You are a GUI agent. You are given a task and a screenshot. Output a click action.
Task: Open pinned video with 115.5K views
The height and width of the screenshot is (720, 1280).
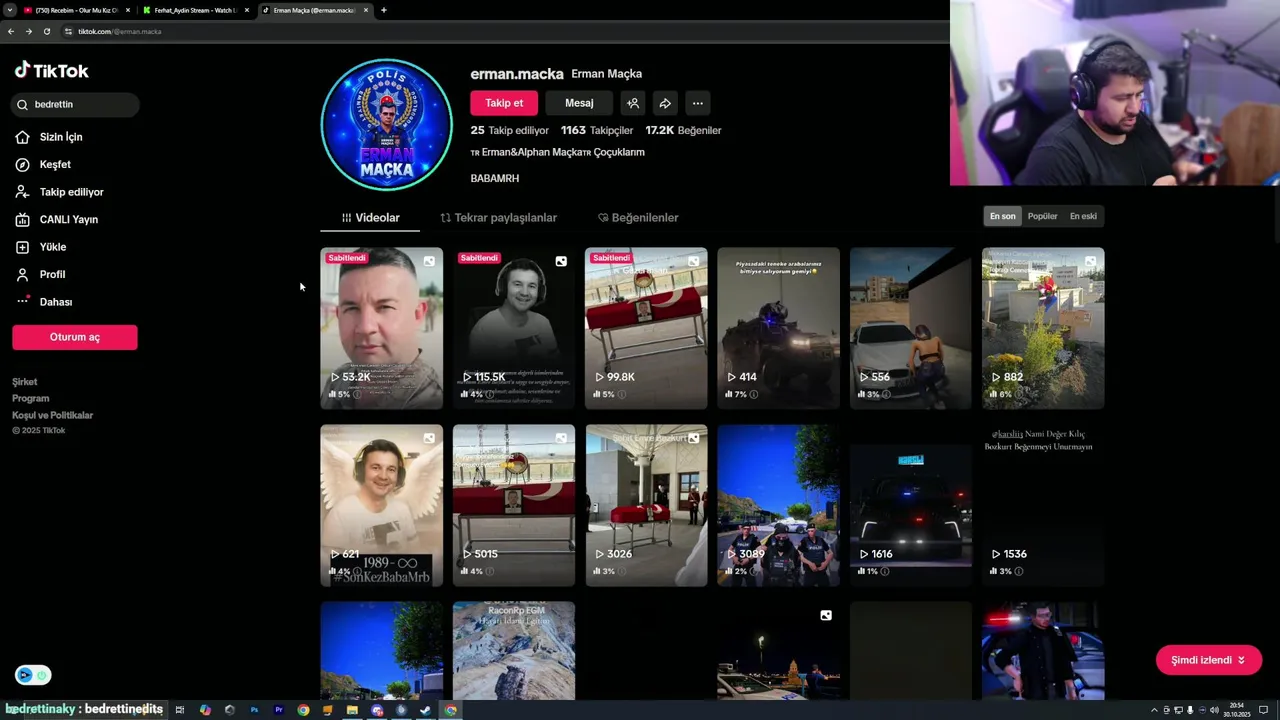514,328
